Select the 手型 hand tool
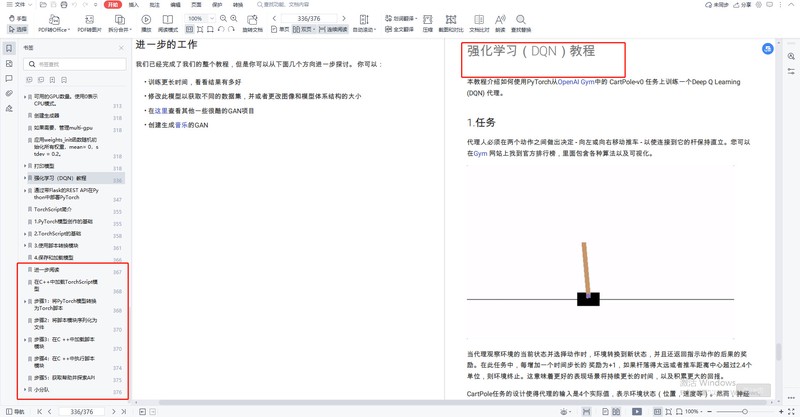 point(18,18)
